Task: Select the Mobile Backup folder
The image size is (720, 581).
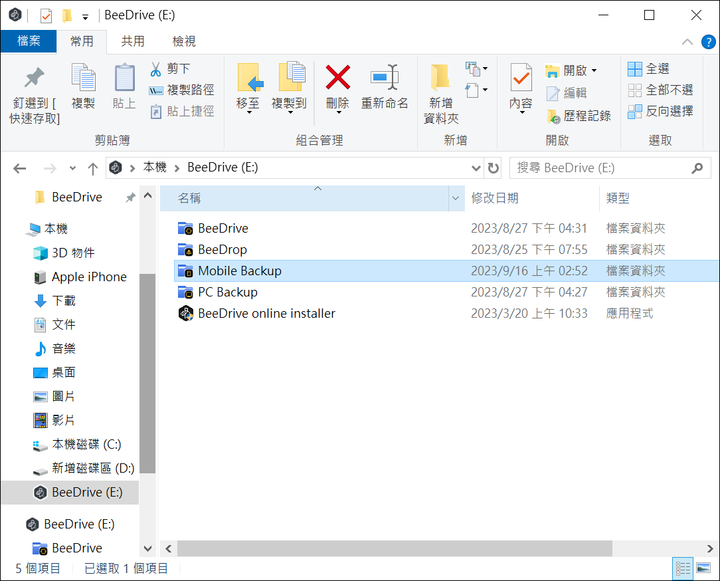Action: coord(446,271)
